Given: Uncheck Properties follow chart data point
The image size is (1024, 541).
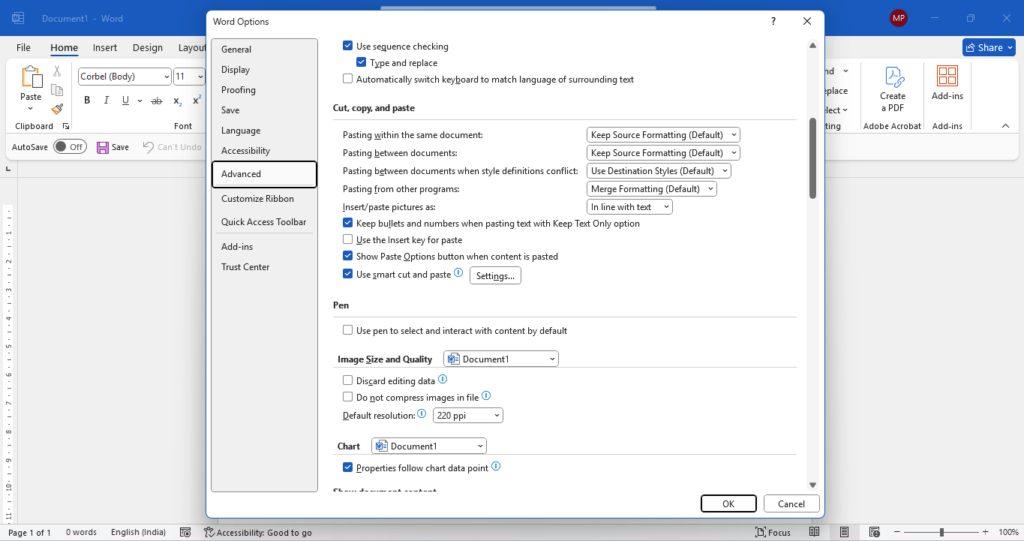Looking at the screenshot, I should (x=347, y=467).
